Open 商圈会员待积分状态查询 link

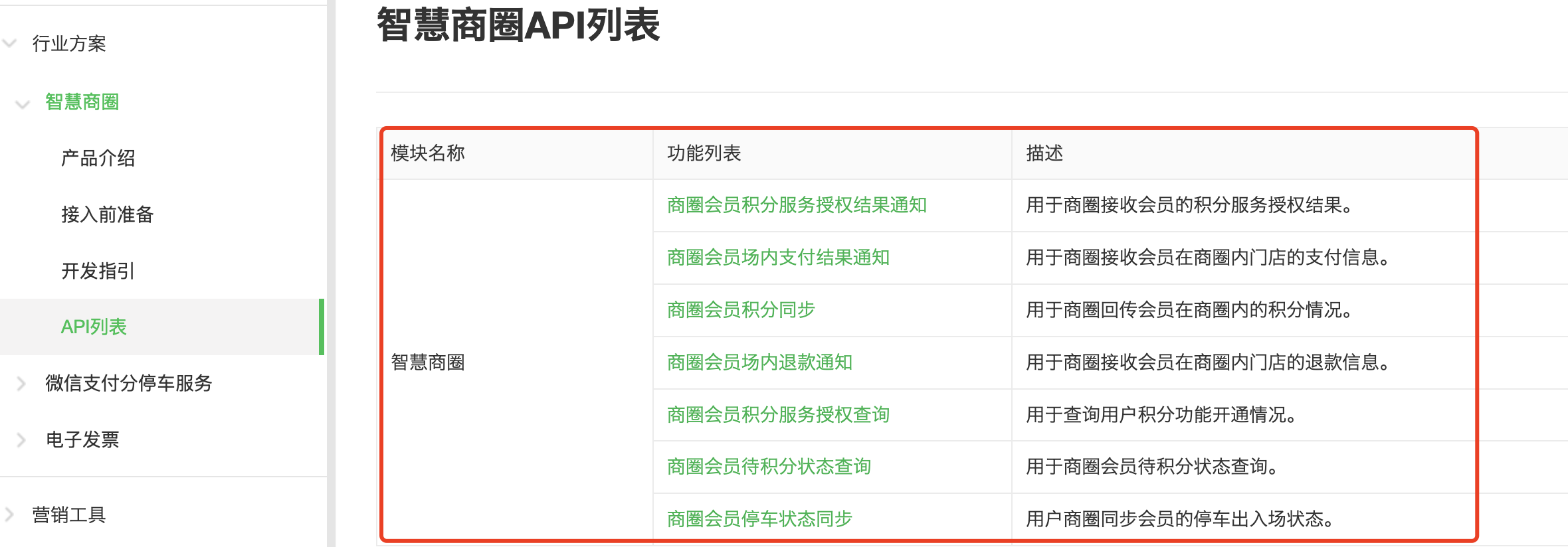point(769,467)
